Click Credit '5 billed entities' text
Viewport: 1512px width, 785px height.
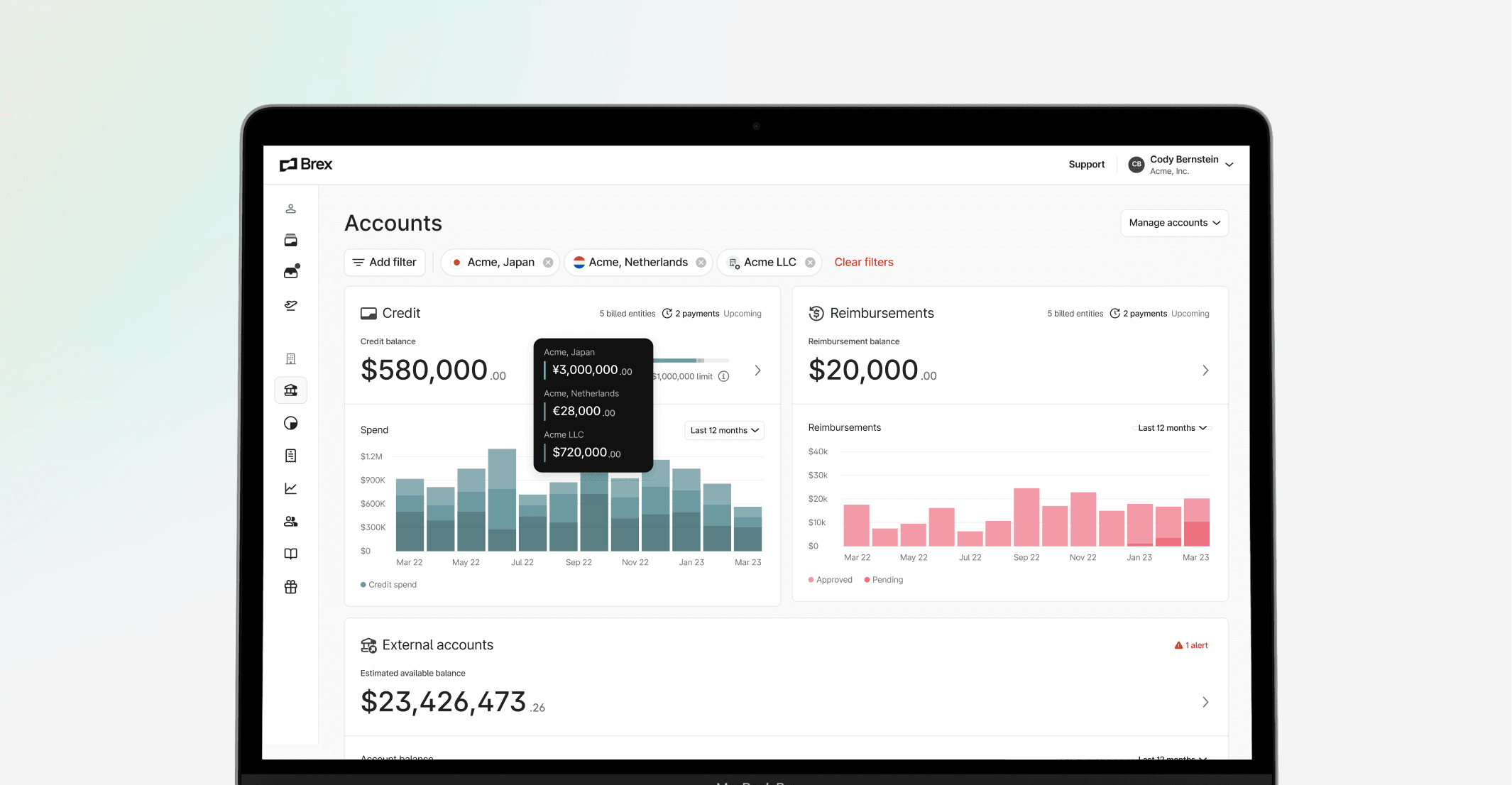pos(627,314)
